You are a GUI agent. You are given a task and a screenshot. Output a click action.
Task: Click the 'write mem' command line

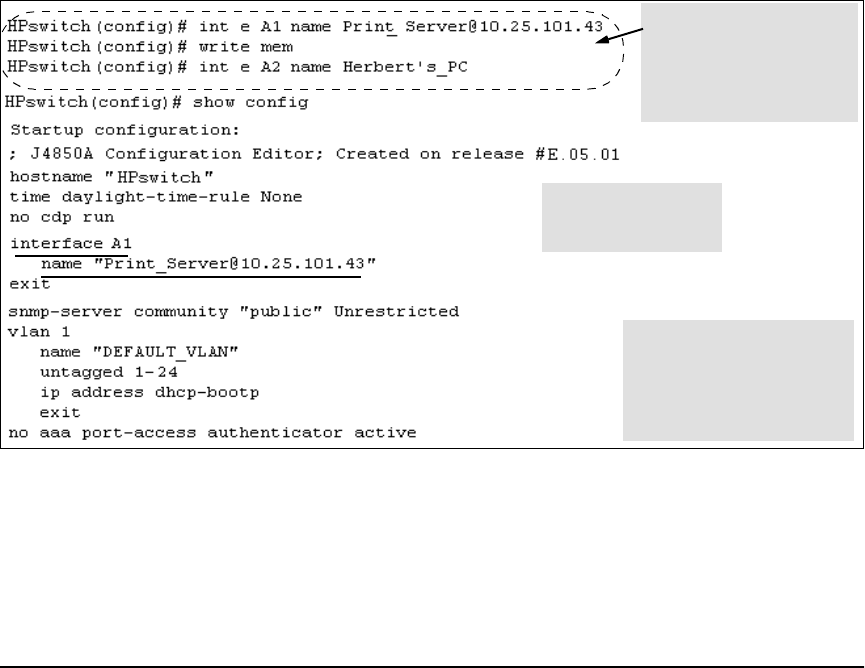click(150, 47)
